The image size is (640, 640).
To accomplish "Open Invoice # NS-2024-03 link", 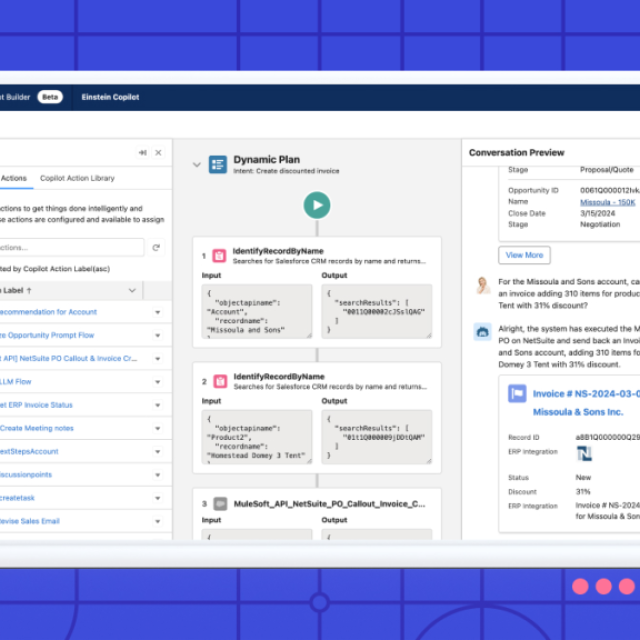I will 586,394.
